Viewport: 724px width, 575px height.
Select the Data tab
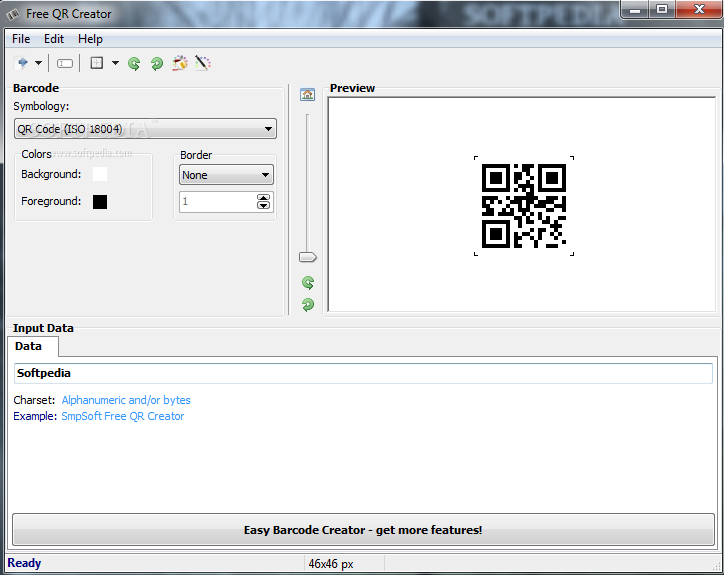coord(33,346)
